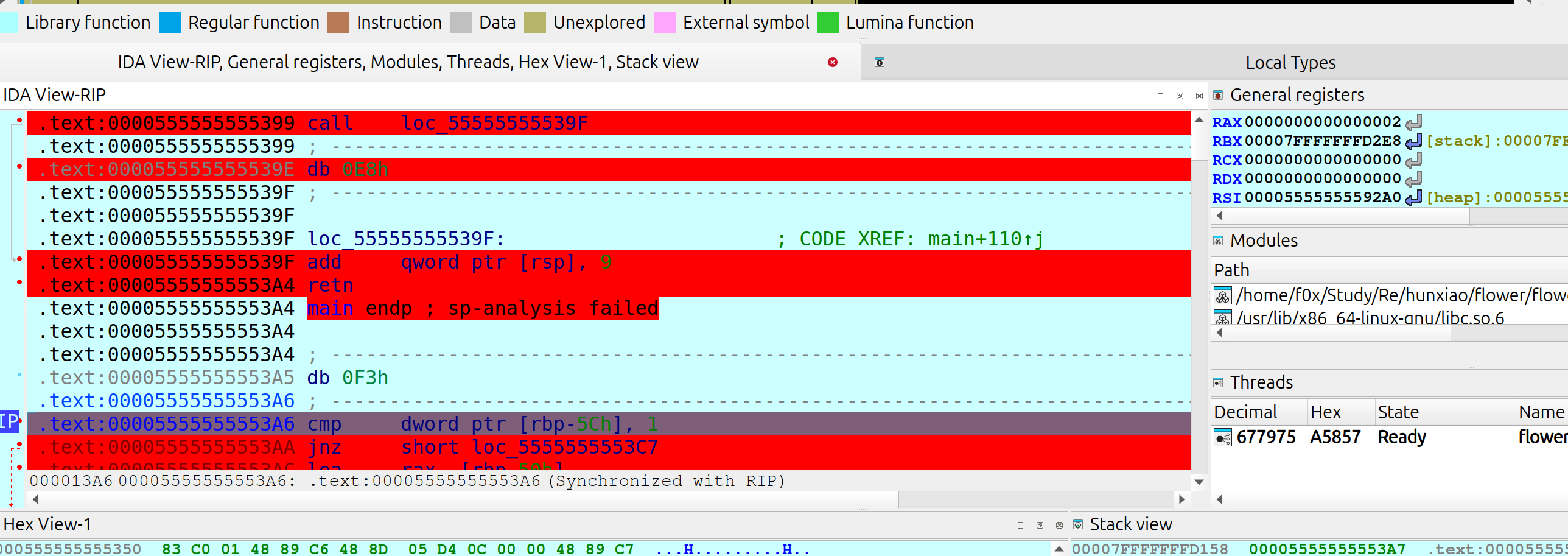Click the thread icon beside 677975

click(x=1223, y=437)
